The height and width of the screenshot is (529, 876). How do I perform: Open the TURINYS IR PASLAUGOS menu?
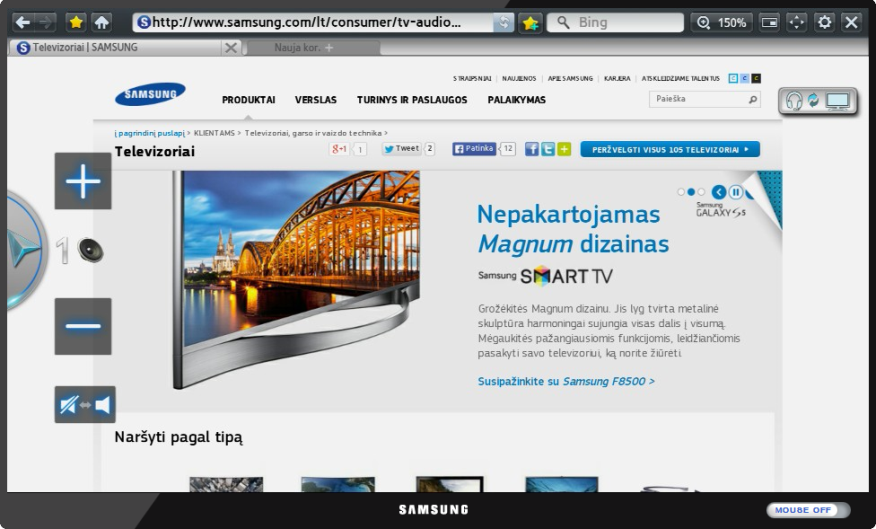coord(412,100)
